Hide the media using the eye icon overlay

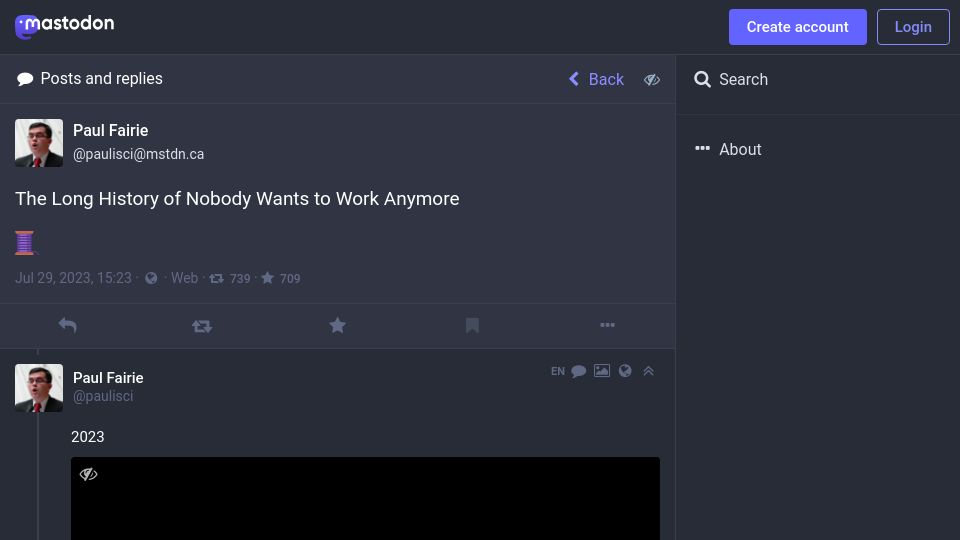tap(88, 474)
